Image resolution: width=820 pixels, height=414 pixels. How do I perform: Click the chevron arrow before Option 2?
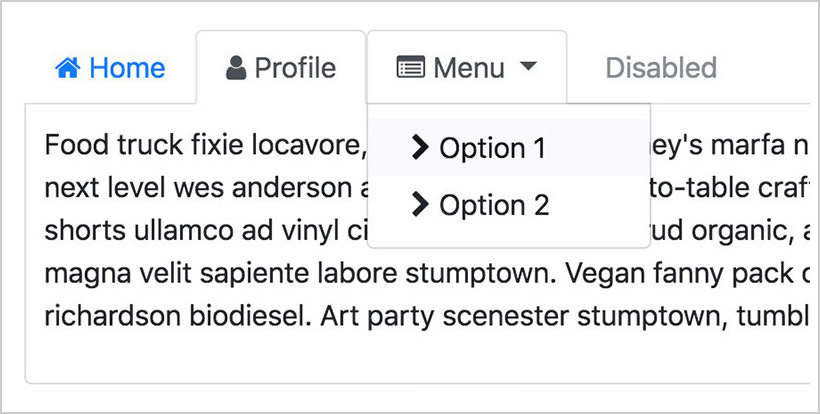[x=420, y=205]
